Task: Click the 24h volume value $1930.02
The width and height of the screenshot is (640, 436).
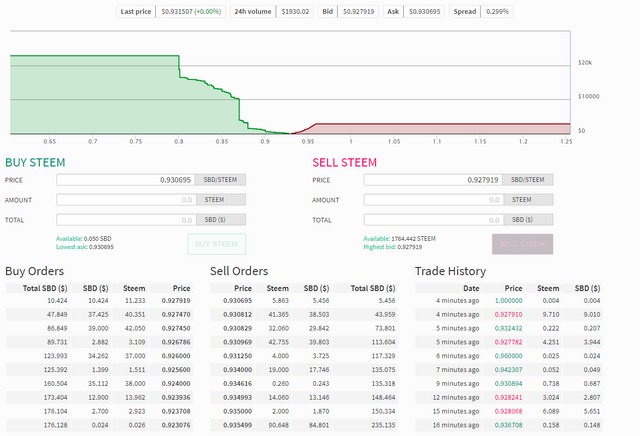Action: click(295, 11)
